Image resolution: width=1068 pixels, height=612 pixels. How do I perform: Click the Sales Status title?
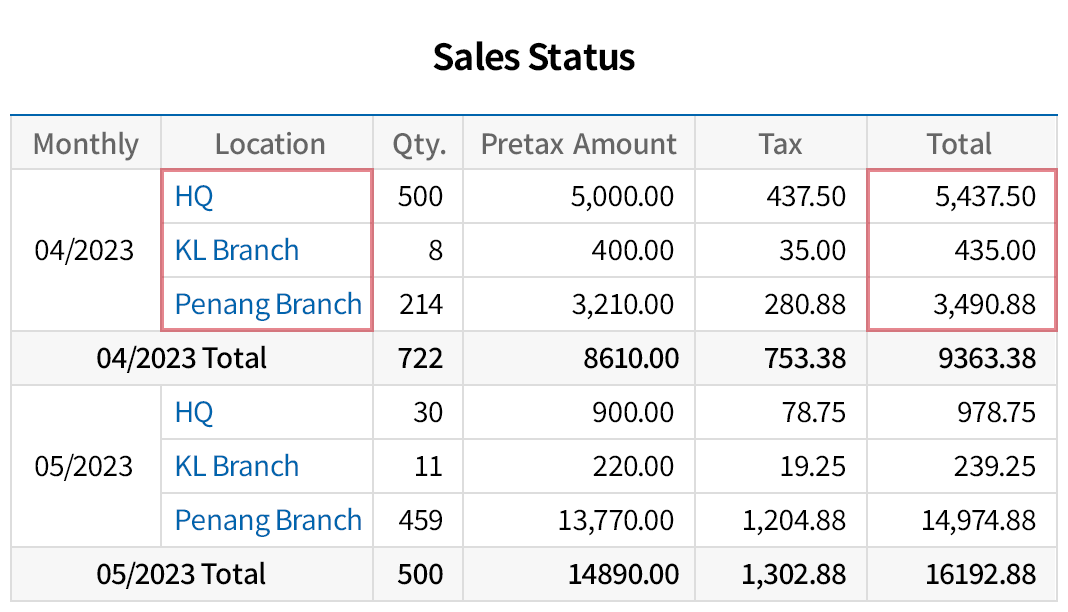534,57
